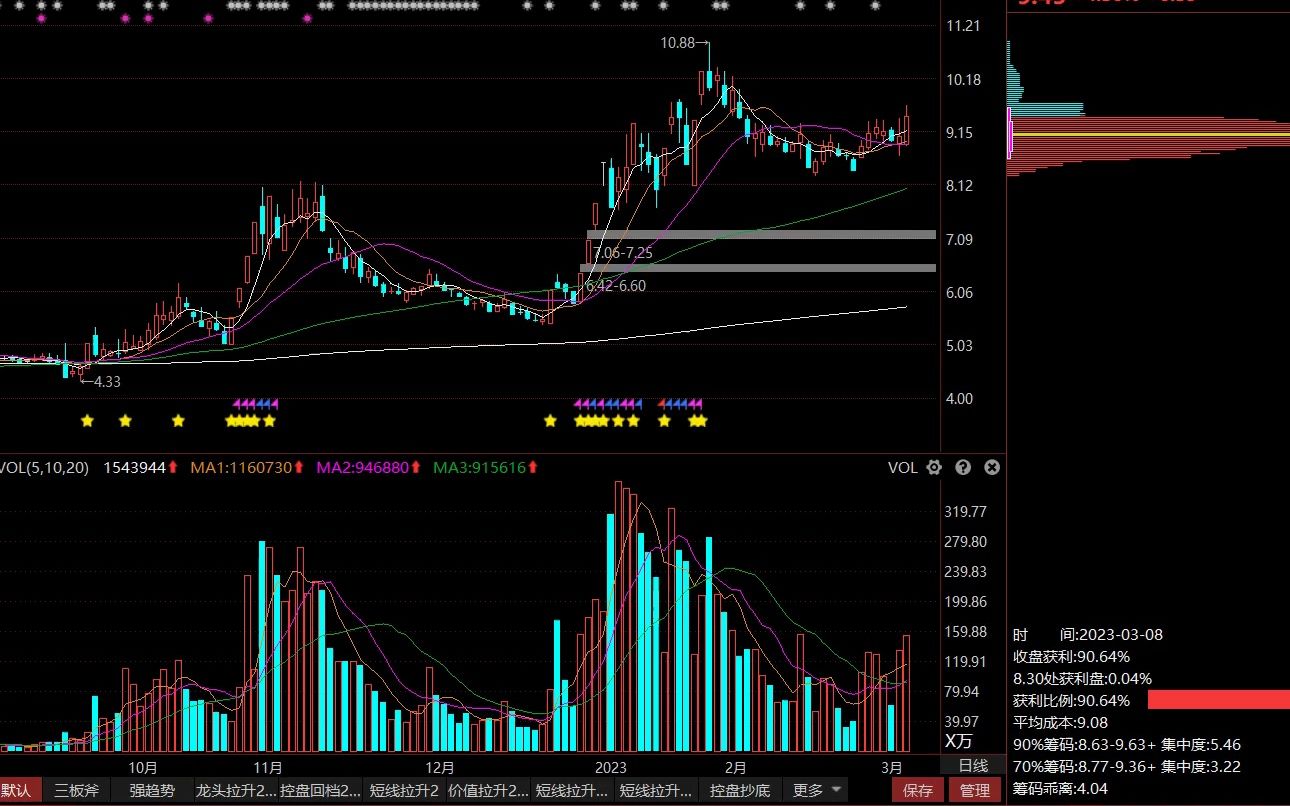
Task: Click the MA2:946880 value
Action: (362, 467)
